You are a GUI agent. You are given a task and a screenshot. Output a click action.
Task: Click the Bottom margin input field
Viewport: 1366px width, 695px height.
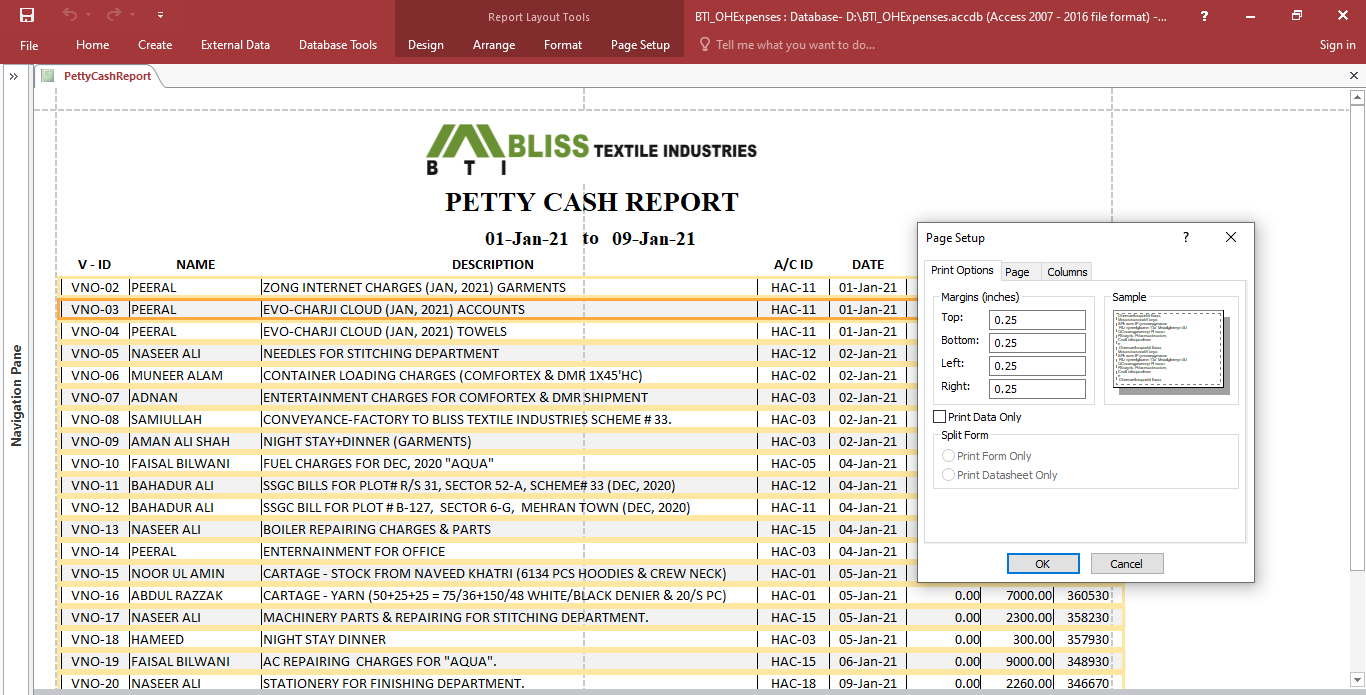click(1037, 343)
